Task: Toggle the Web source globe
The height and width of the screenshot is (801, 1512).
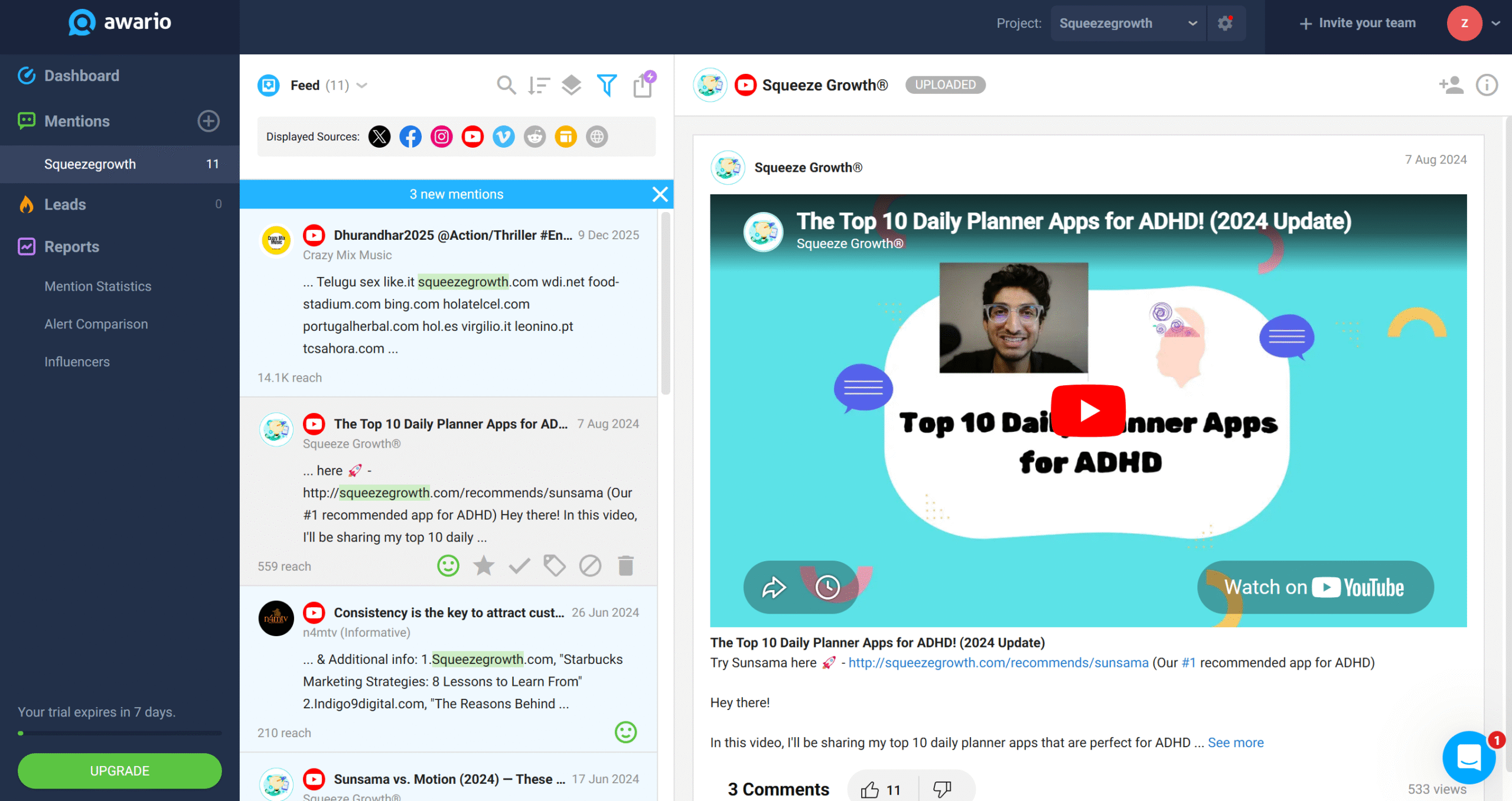Action: pos(597,136)
